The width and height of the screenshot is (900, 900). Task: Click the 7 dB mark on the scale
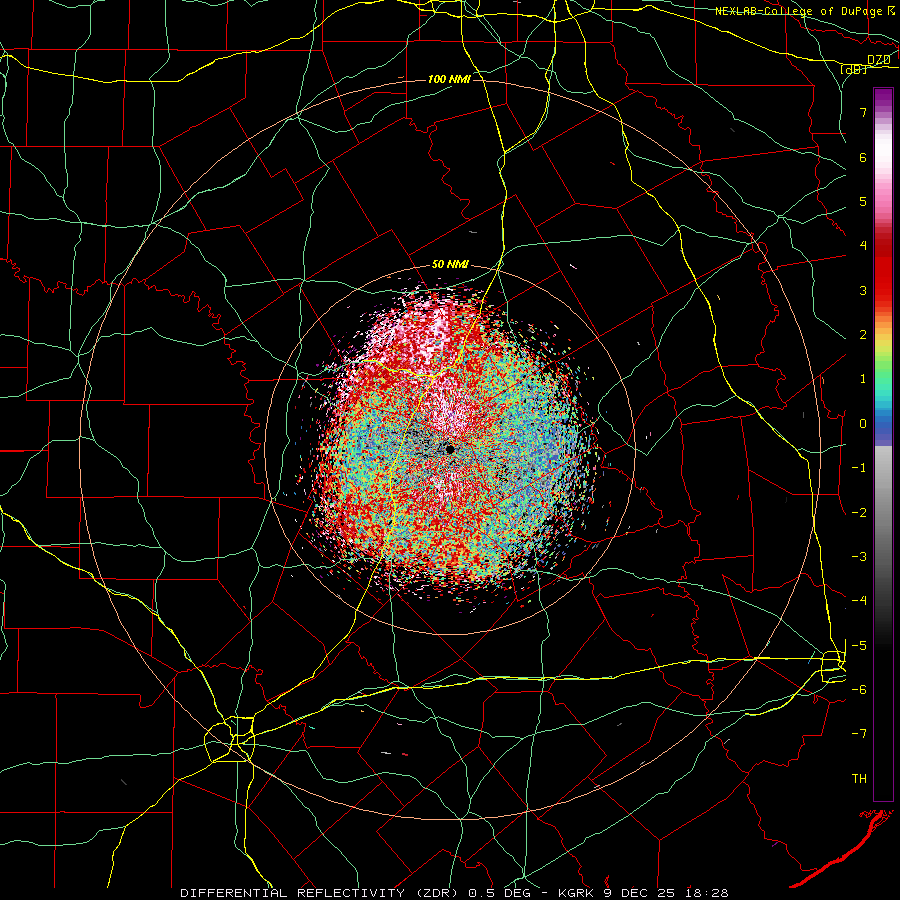point(863,112)
